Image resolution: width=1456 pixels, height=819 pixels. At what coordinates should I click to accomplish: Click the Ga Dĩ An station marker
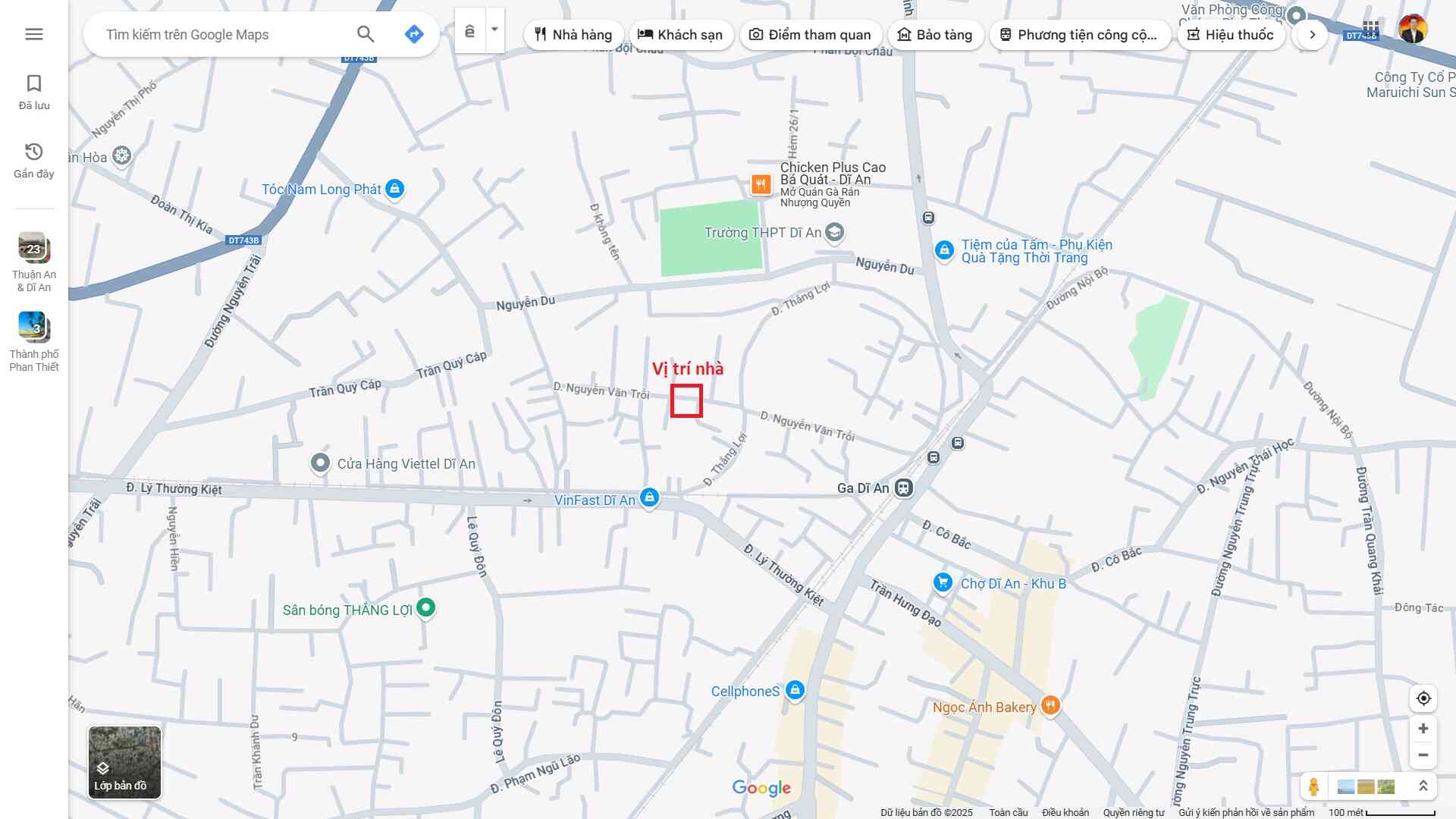pos(903,488)
